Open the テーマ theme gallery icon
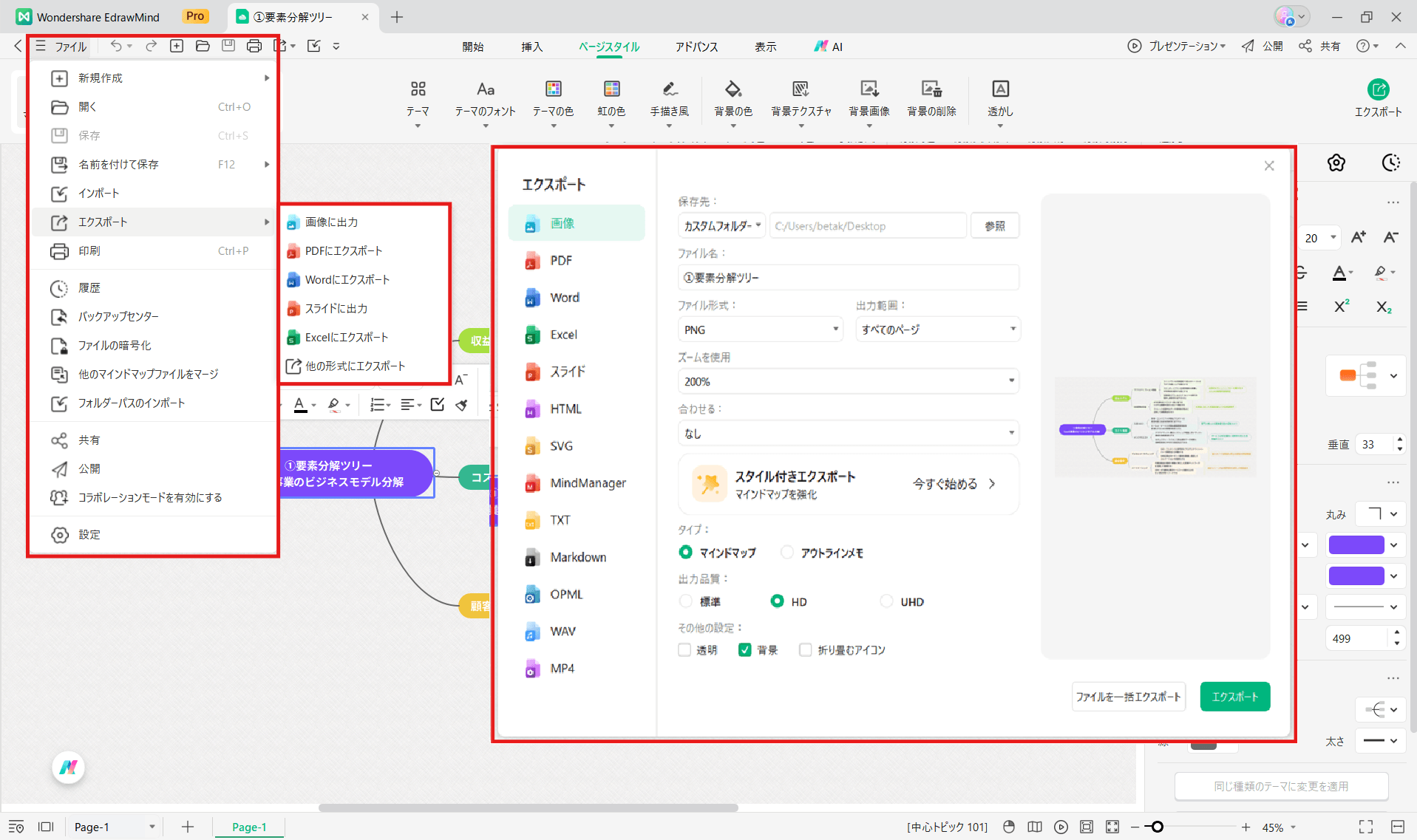 point(418,89)
